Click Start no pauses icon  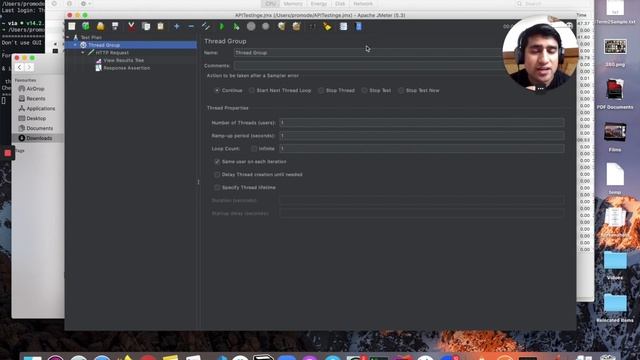click(x=236, y=27)
